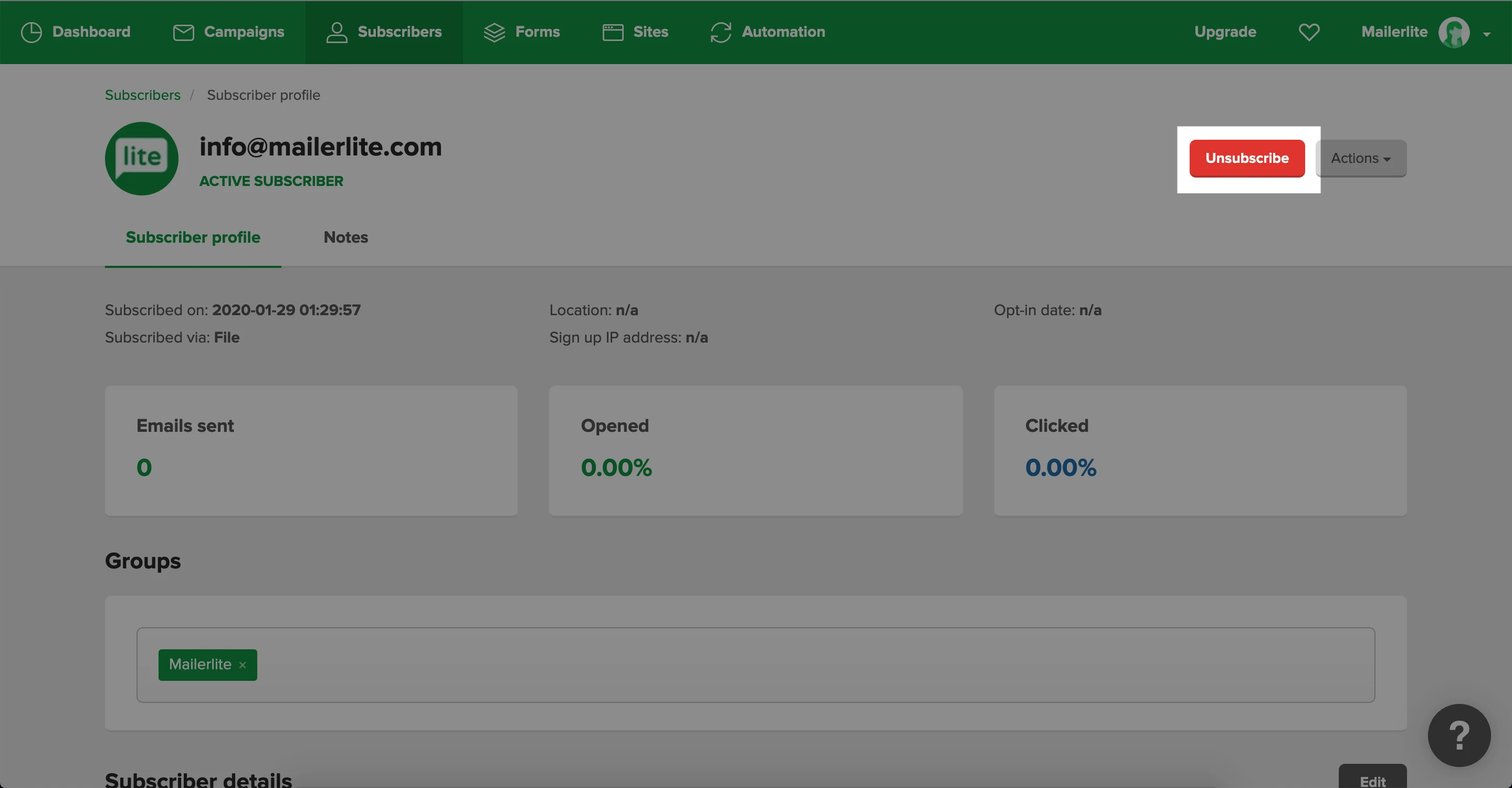Click the green lite subscriber profile logo
Screen dimensions: 1512x788
point(141,159)
